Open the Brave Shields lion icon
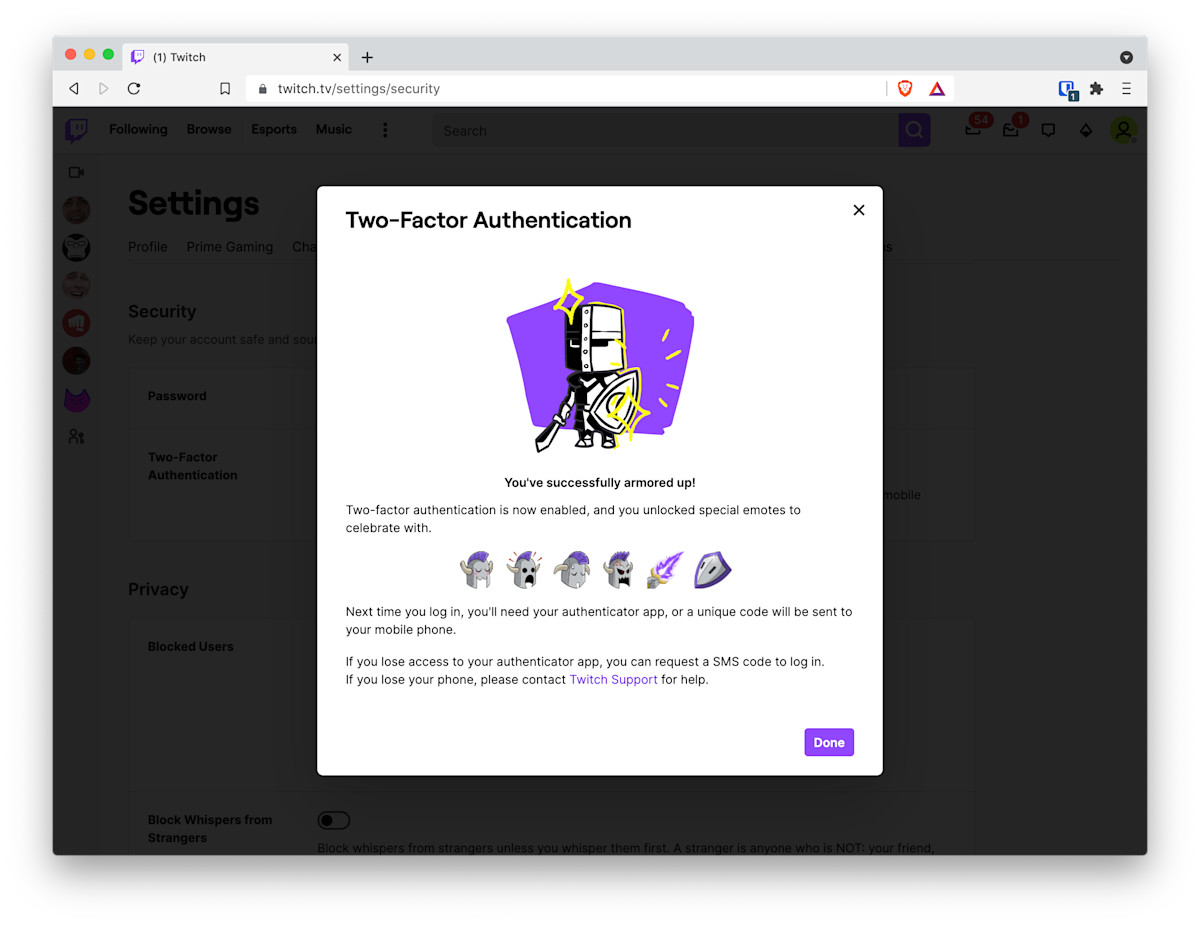The width and height of the screenshot is (1200, 925). [x=904, y=89]
